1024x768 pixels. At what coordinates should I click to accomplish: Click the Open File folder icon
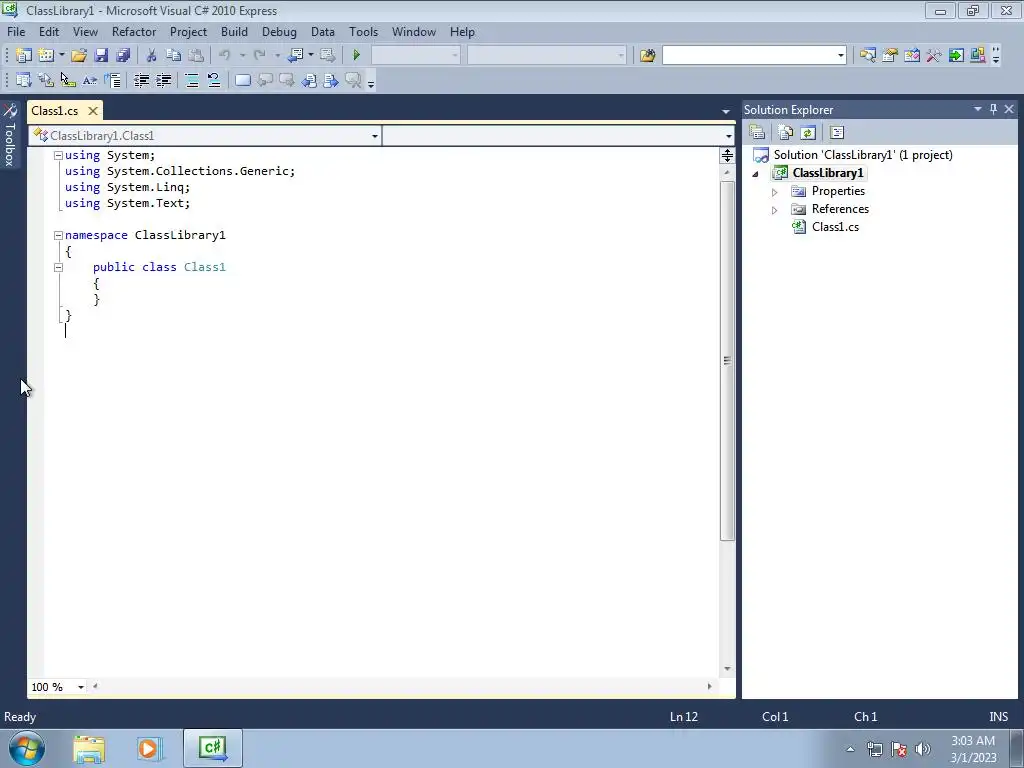[x=79, y=56]
